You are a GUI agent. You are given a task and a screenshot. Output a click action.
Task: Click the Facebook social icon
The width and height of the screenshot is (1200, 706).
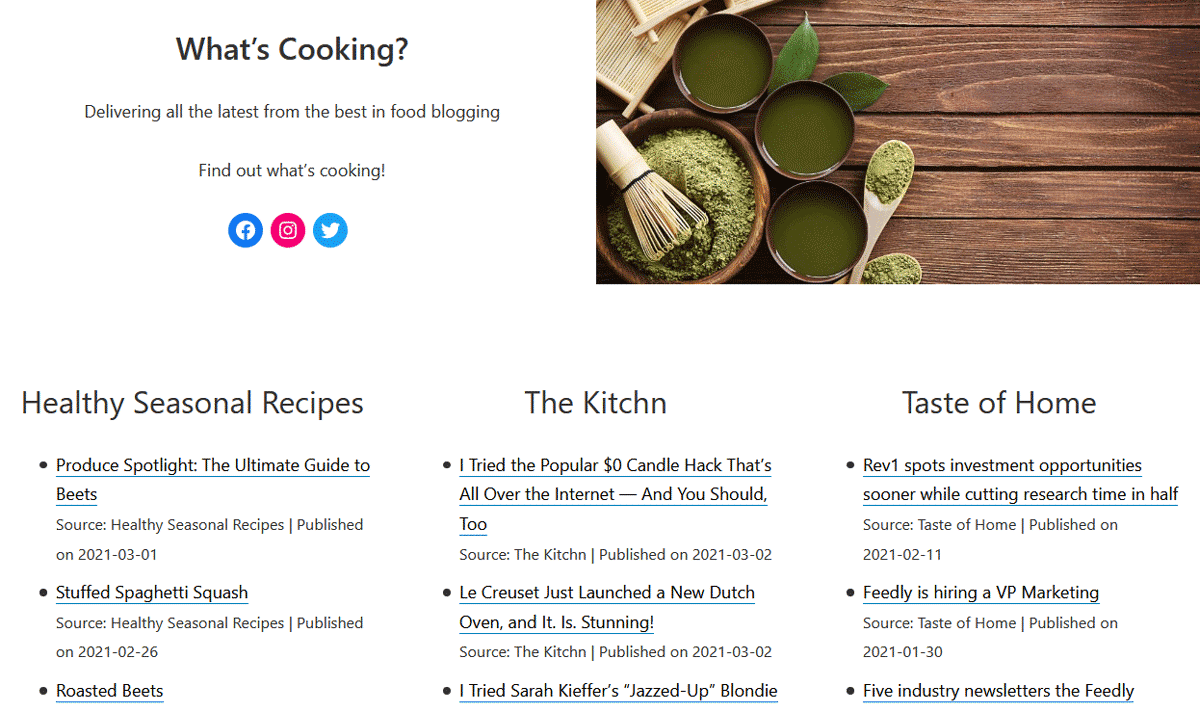point(245,231)
